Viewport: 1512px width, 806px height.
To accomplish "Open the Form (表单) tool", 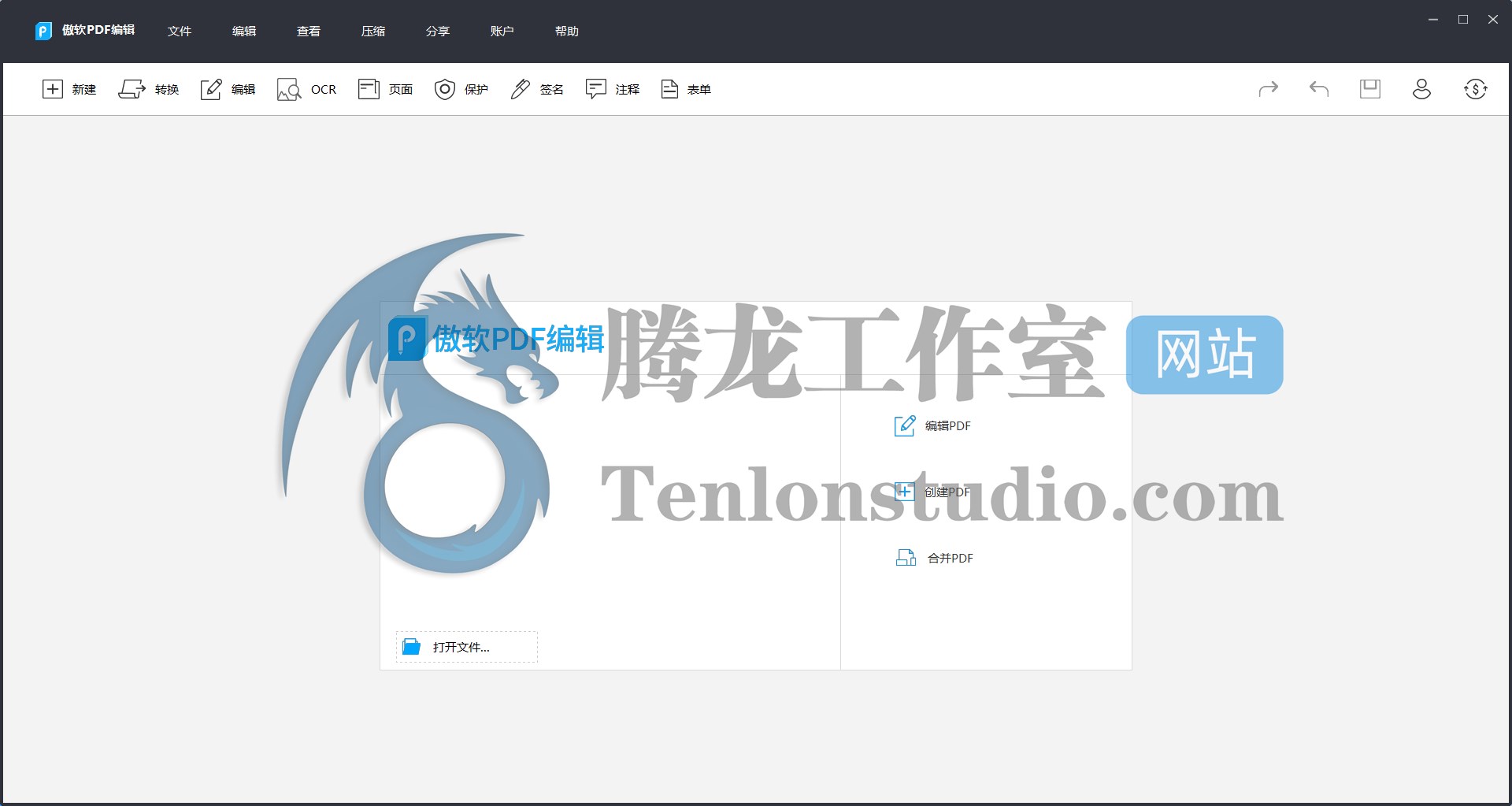I will point(669,89).
